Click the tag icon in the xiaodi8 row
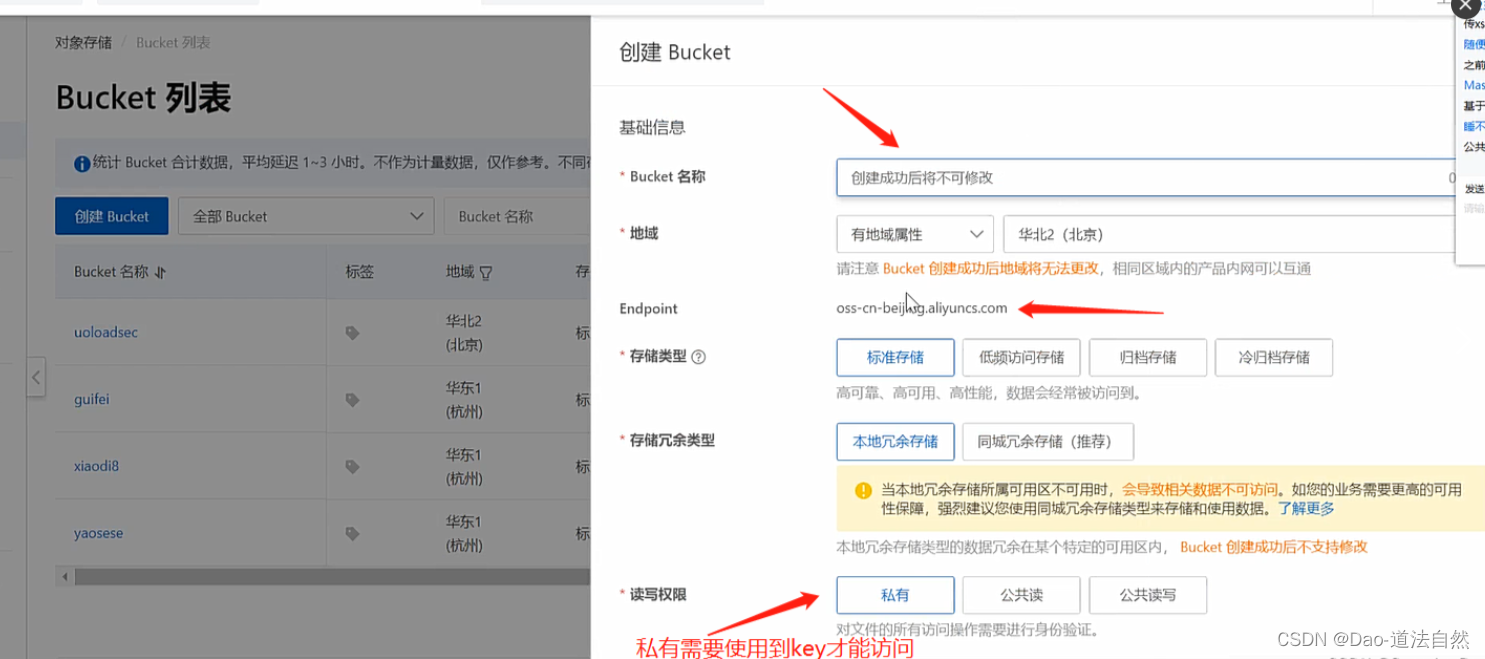 coord(352,466)
